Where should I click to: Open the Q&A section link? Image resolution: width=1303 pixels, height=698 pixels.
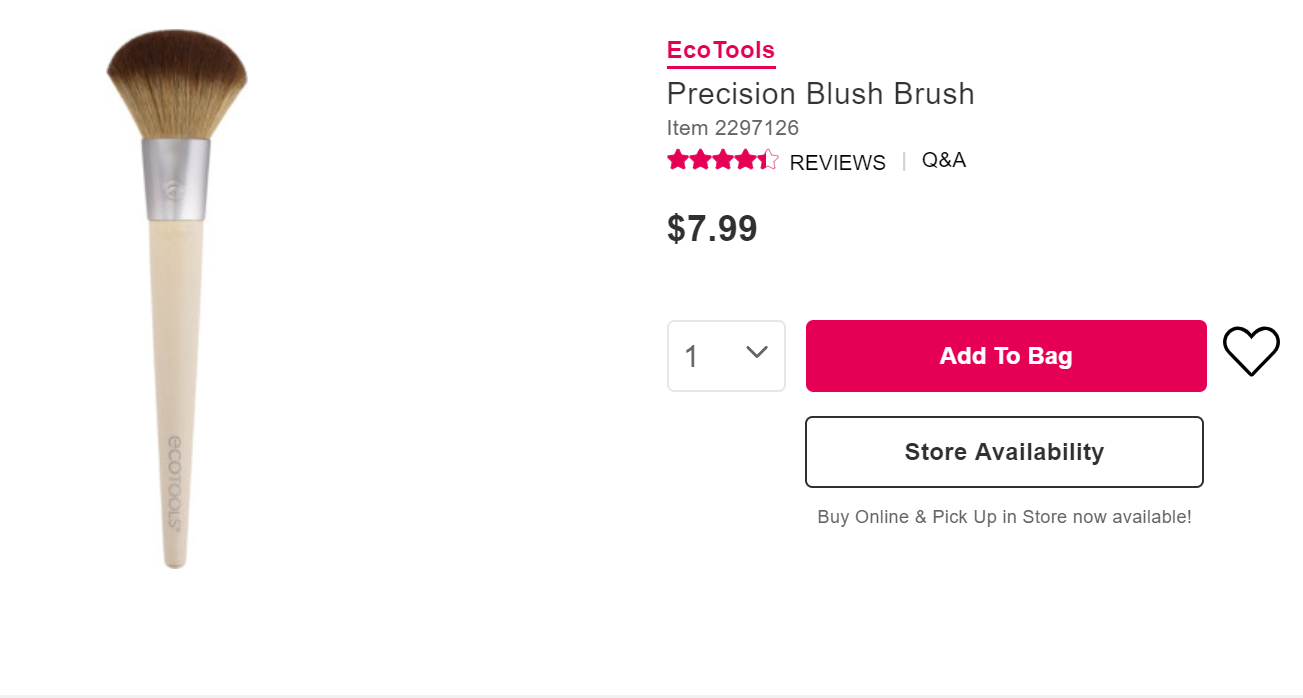point(944,160)
